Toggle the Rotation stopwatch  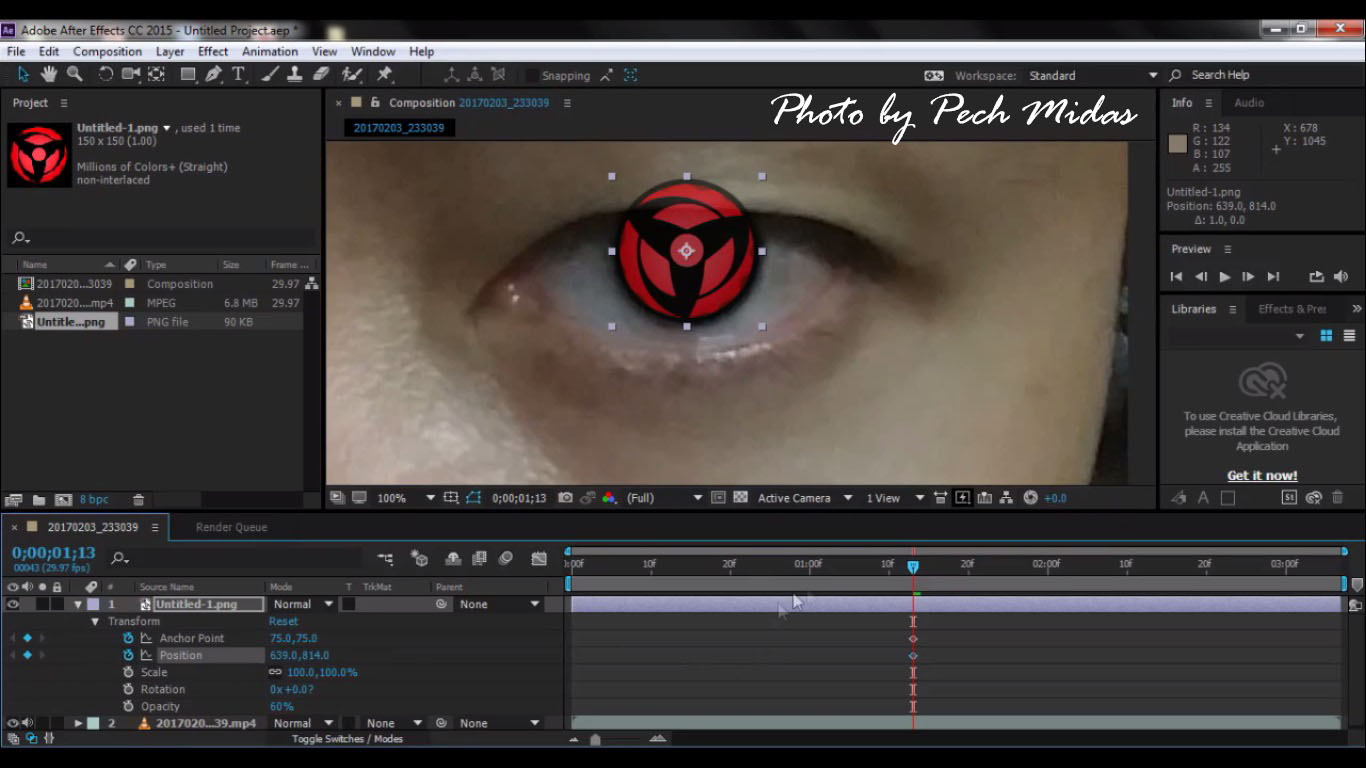coord(128,689)
